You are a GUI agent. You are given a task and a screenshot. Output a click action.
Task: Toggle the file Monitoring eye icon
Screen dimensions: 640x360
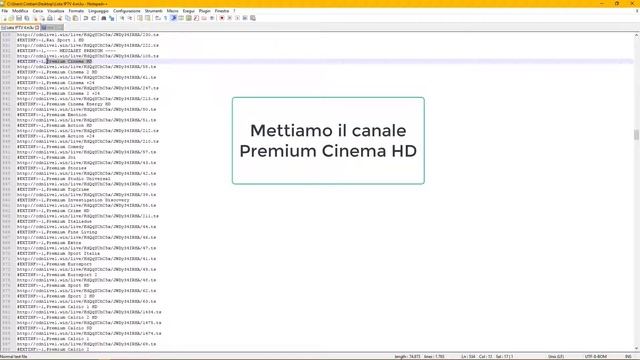[212, 18]
